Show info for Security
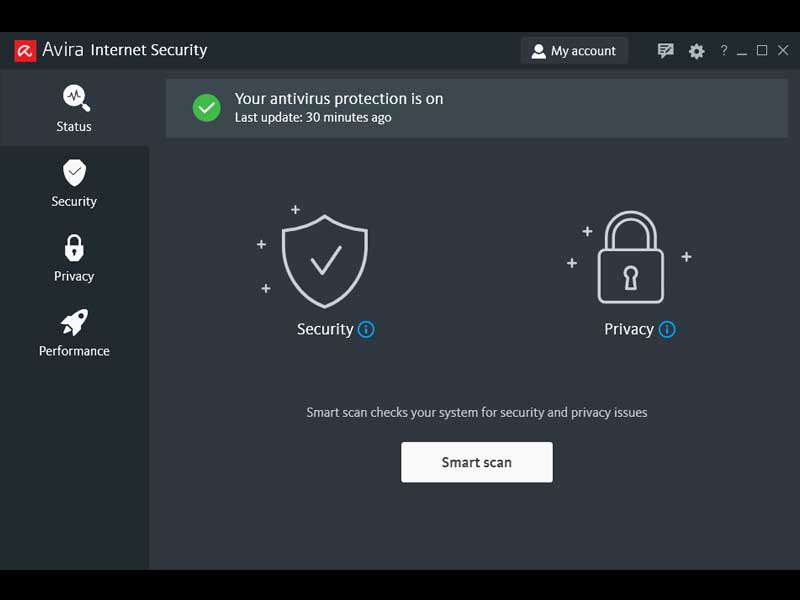 click(x=366, y=329)
